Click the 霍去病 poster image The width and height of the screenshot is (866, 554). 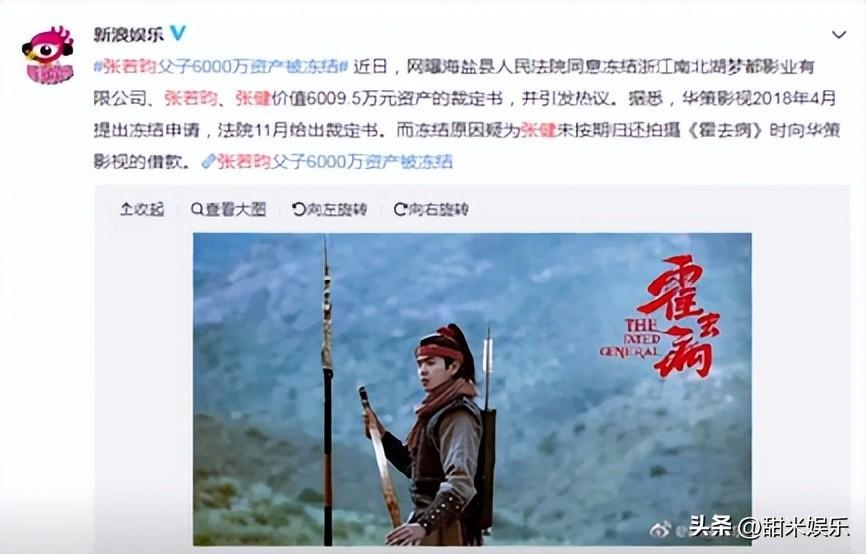click(x=472, y=389)
